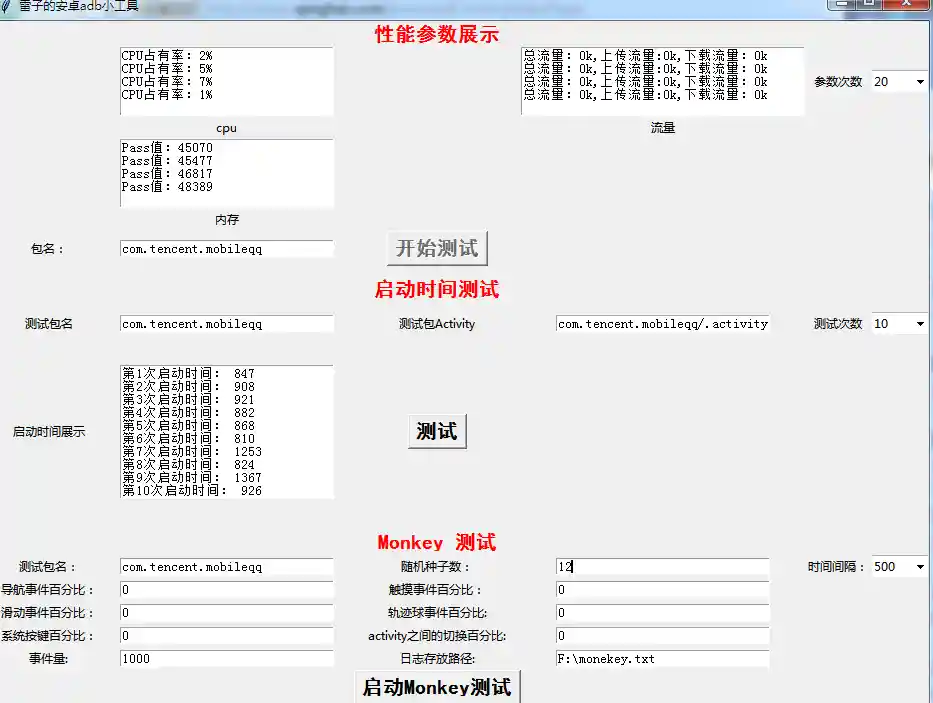Click the application icon in title bar

click(x=8, y=7)
